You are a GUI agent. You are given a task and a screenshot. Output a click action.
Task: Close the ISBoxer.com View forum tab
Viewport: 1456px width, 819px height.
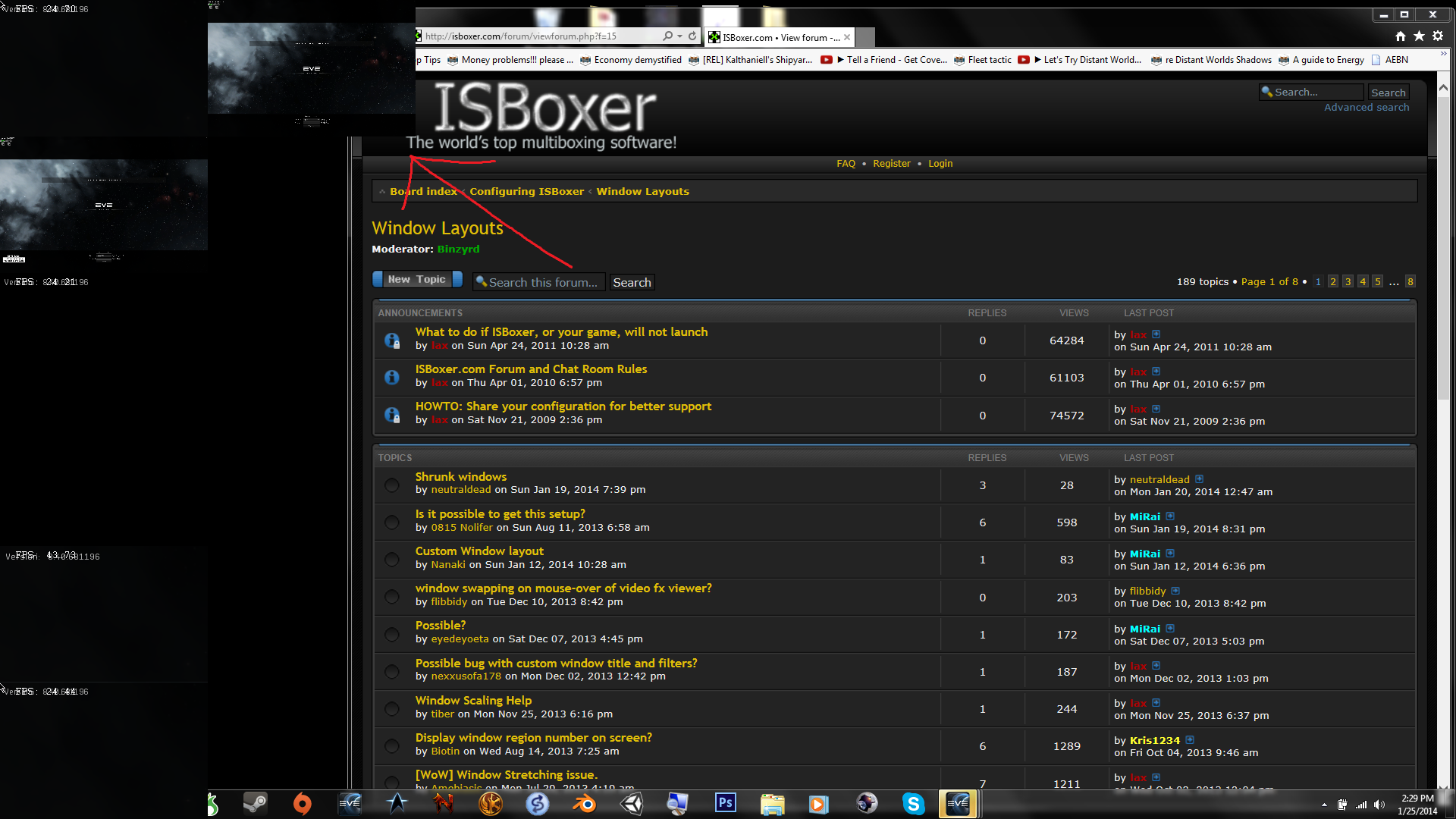coord(847,37)
